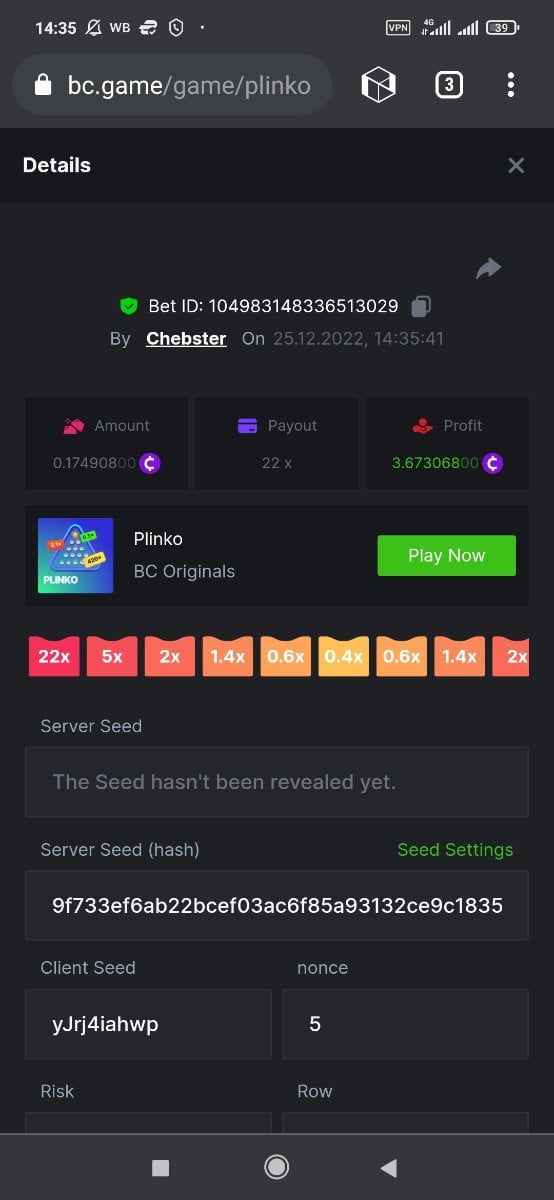Click the Server Seed hash field

[277, 905]
